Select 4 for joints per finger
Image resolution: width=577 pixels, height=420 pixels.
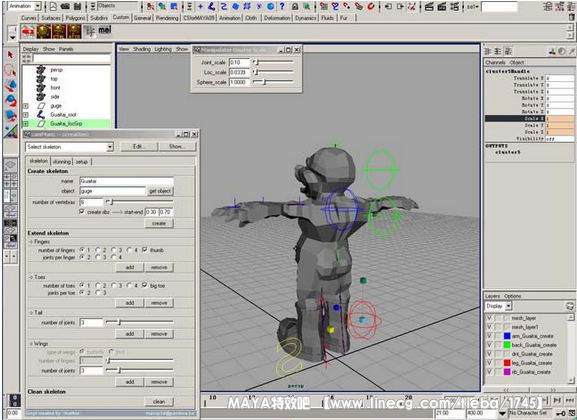coord(114,257)
